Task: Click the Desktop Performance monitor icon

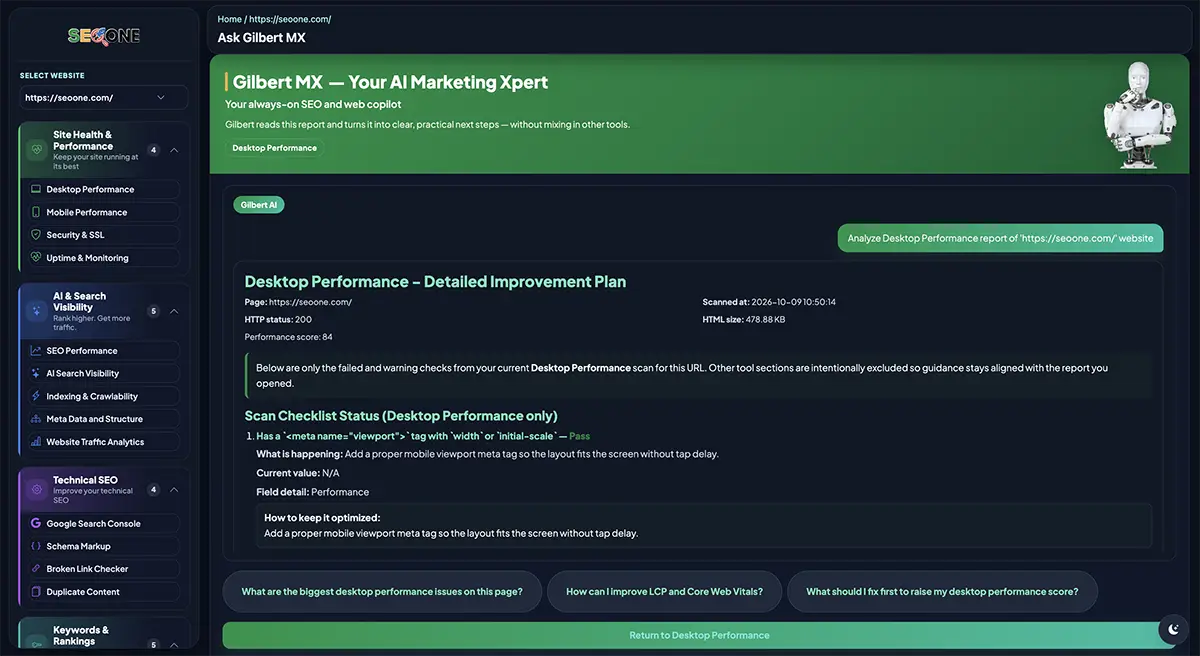Action: (36, 189)
